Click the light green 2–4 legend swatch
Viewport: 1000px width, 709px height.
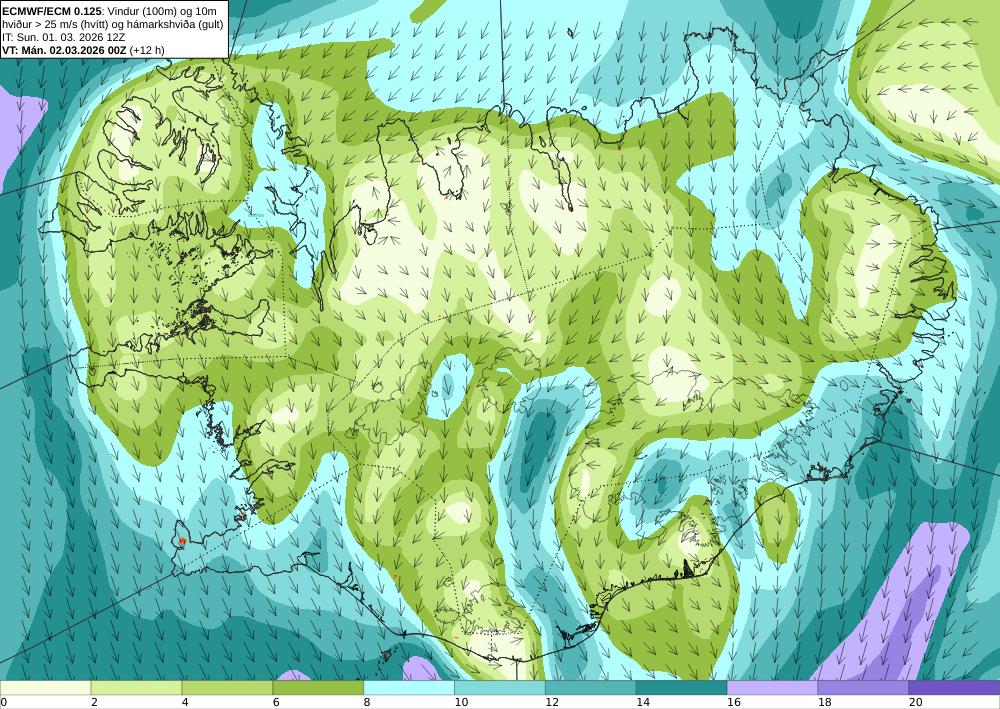136,688
